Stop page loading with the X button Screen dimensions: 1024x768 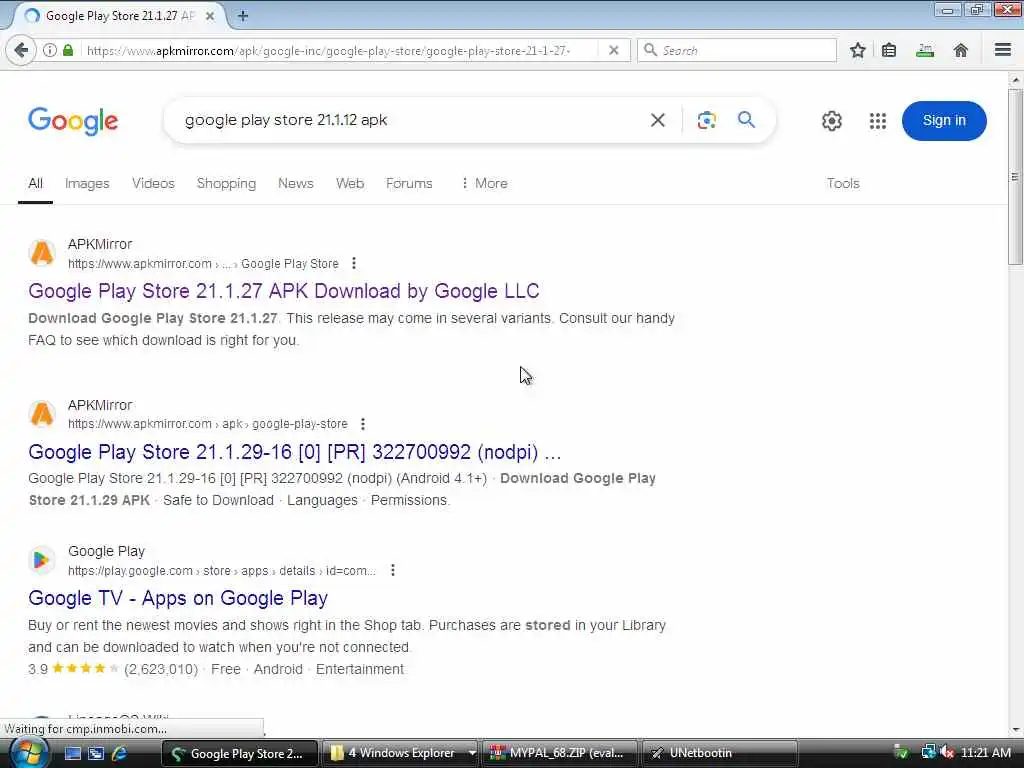(614, 50)
